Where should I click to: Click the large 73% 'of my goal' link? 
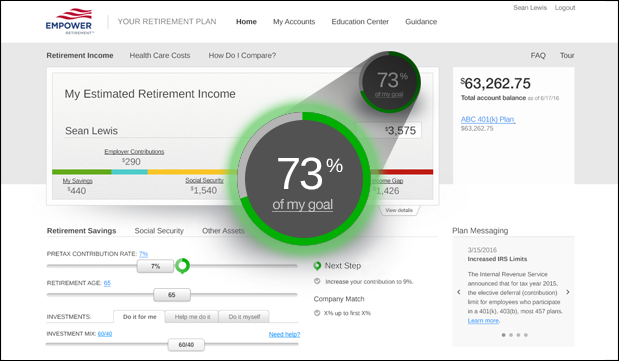(x=302, y=205)
